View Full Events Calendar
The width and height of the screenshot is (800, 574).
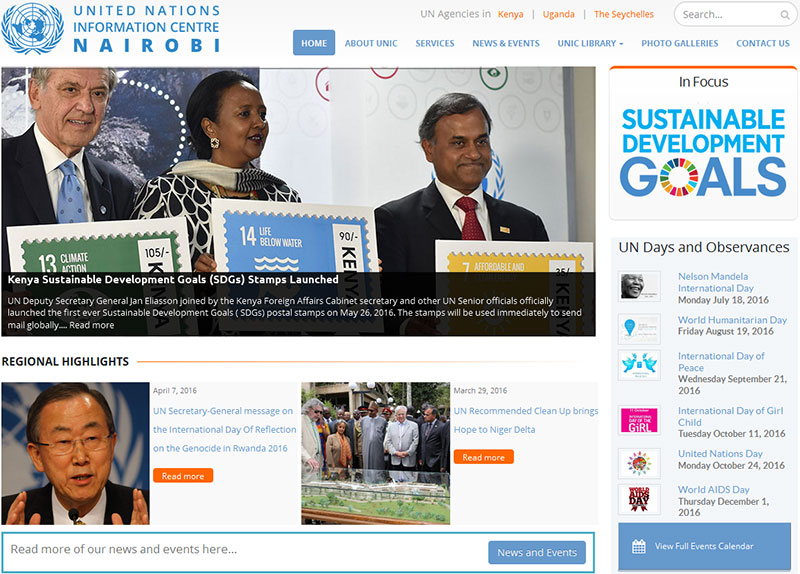[x=703, y=546]
